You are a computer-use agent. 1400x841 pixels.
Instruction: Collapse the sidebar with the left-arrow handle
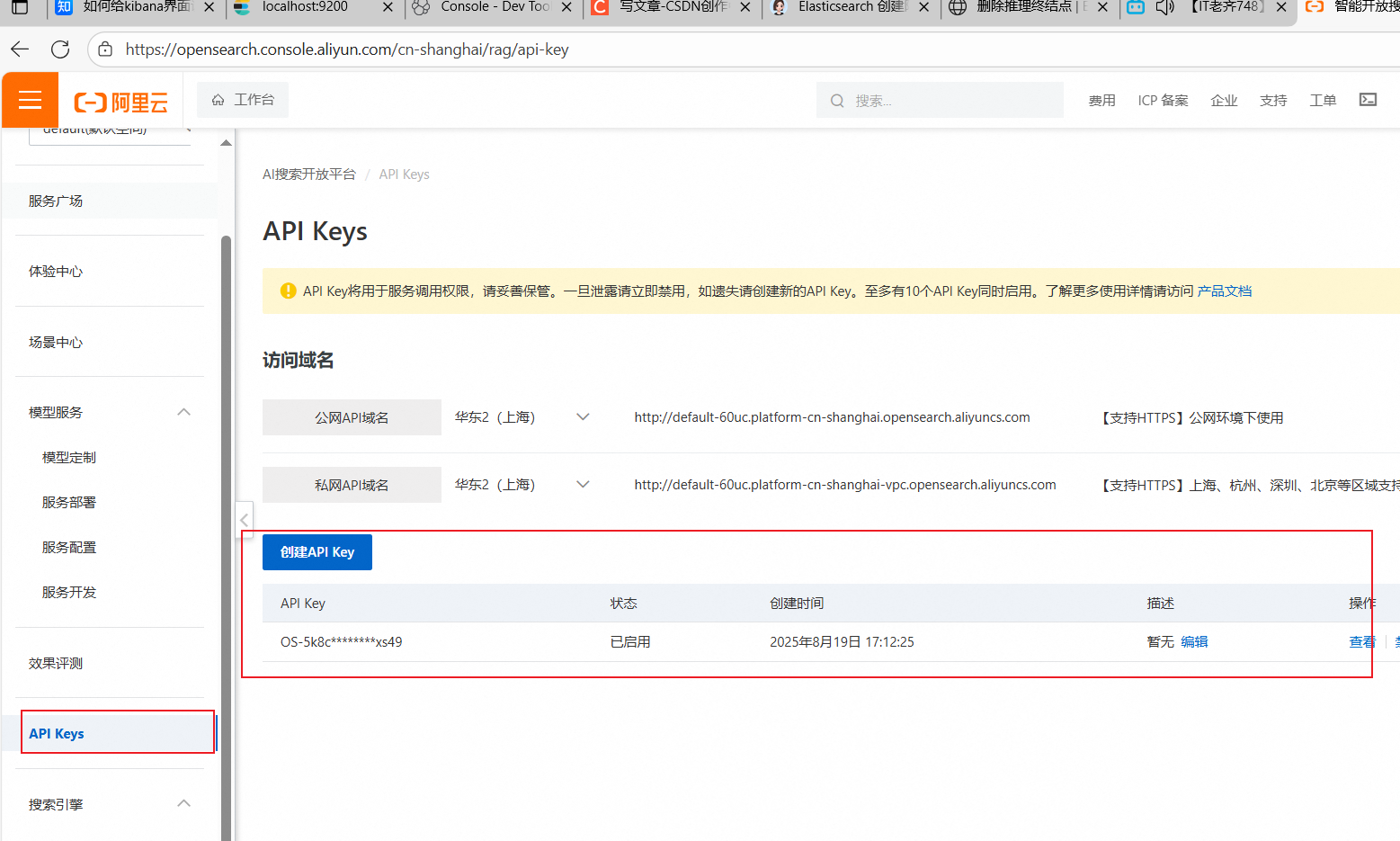[244, 520]
